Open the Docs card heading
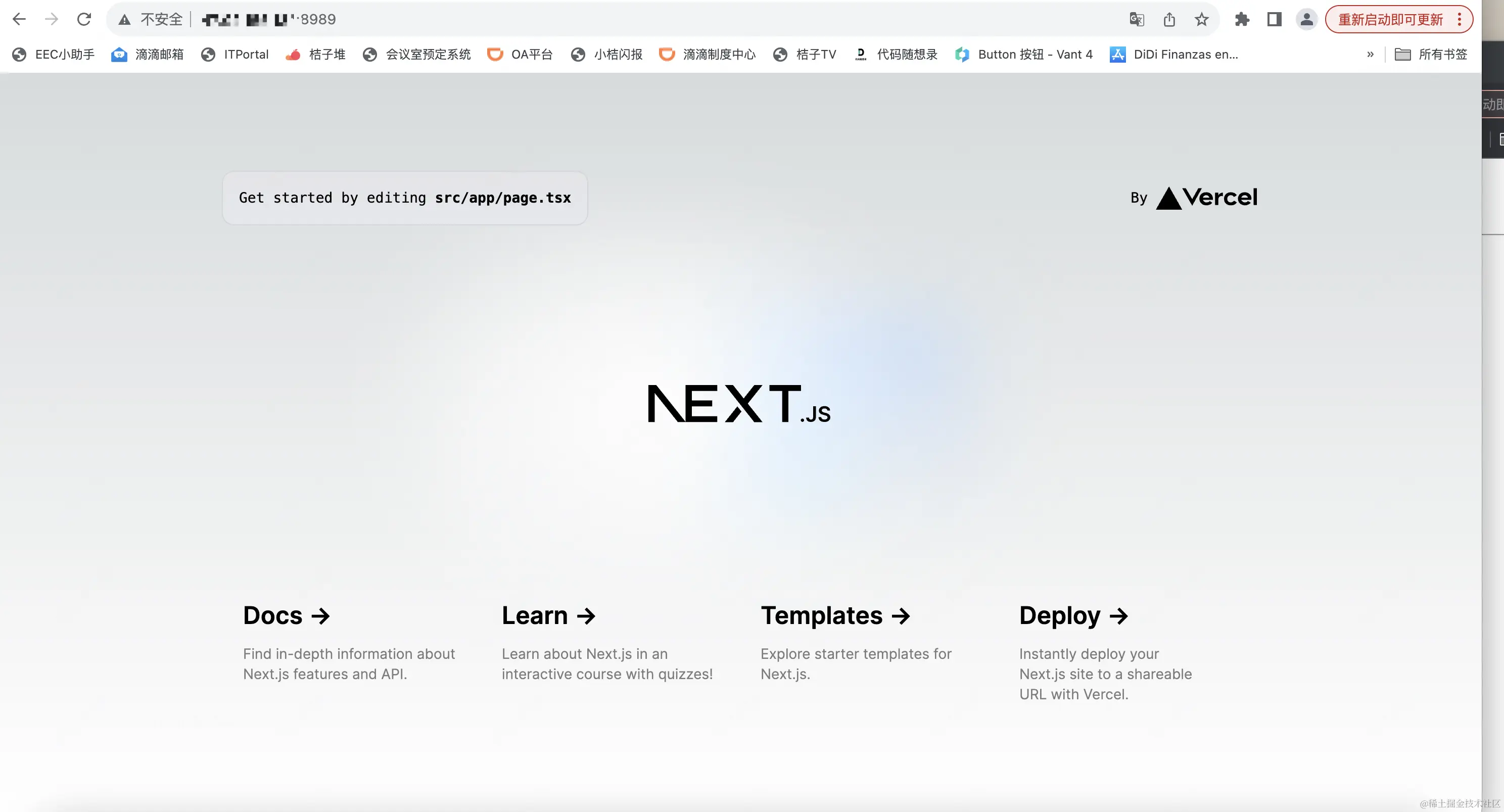The image size is (1504, 812). pos(287,615)
